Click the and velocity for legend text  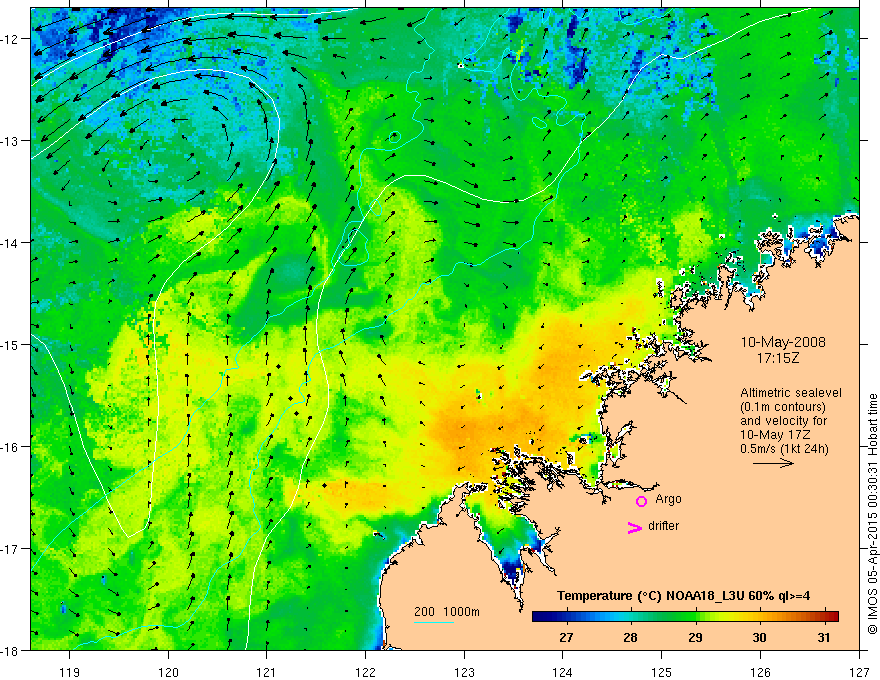pyautogui.click(x=783, y=421)
